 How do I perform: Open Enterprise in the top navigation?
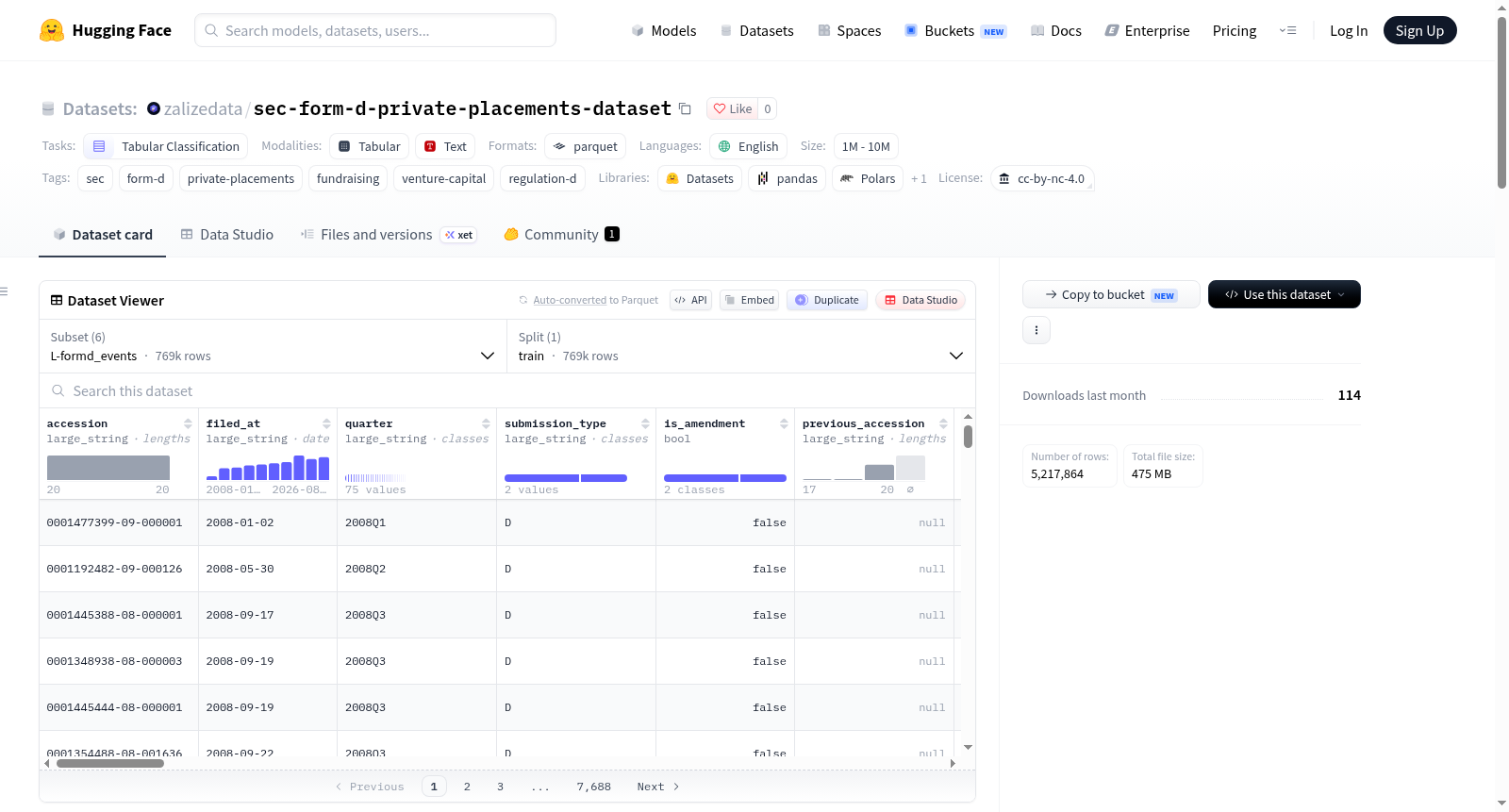[1147, 30]
